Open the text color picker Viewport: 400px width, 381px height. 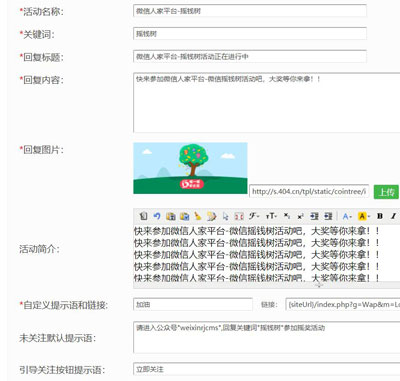347,216
